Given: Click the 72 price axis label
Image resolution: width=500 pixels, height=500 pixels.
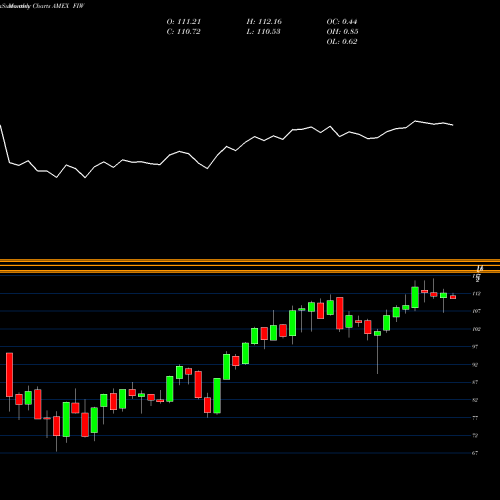Looking at the screenshot, I should point(475,435).
